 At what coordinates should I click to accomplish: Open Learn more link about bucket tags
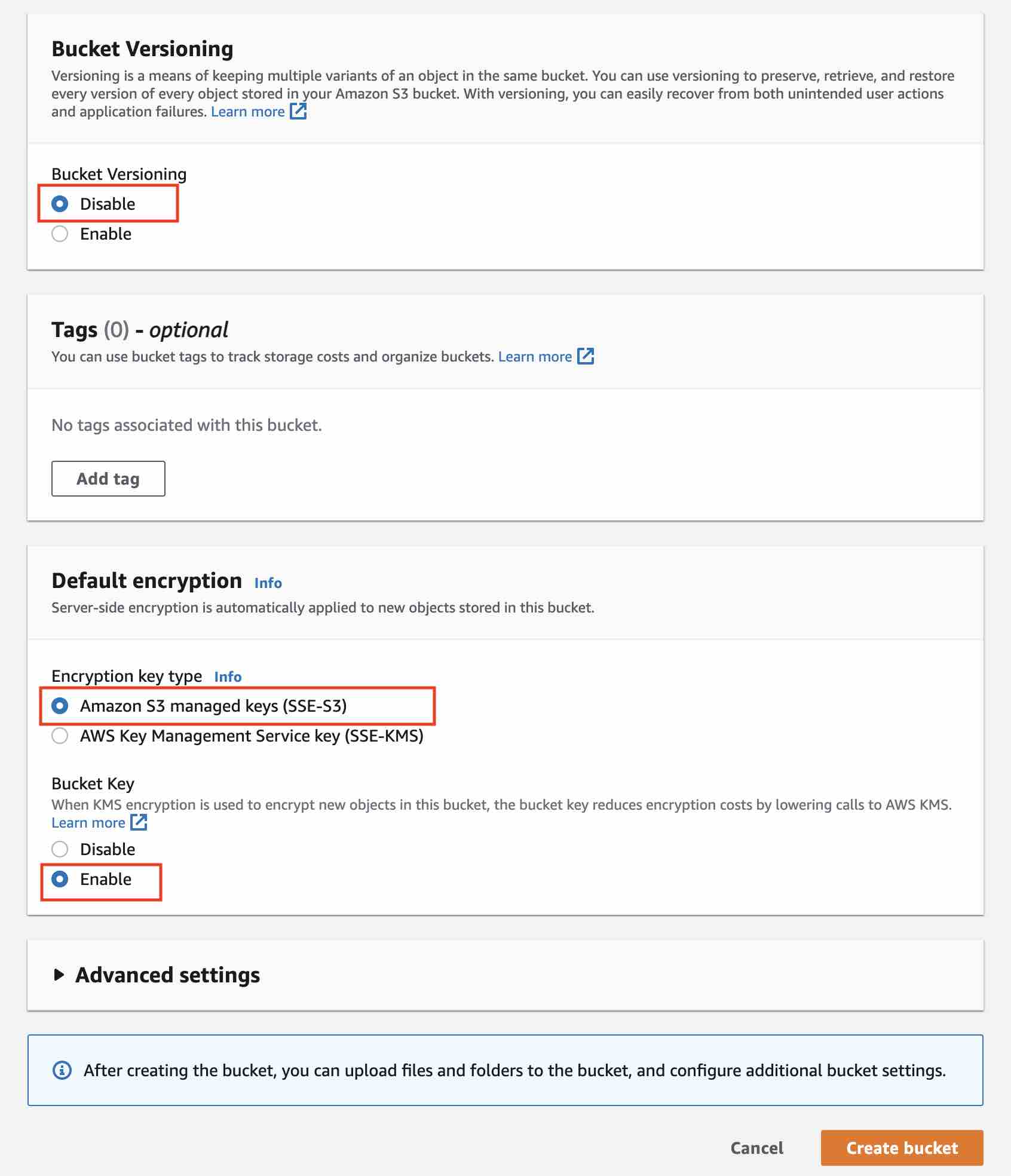[x=535, y=357]
